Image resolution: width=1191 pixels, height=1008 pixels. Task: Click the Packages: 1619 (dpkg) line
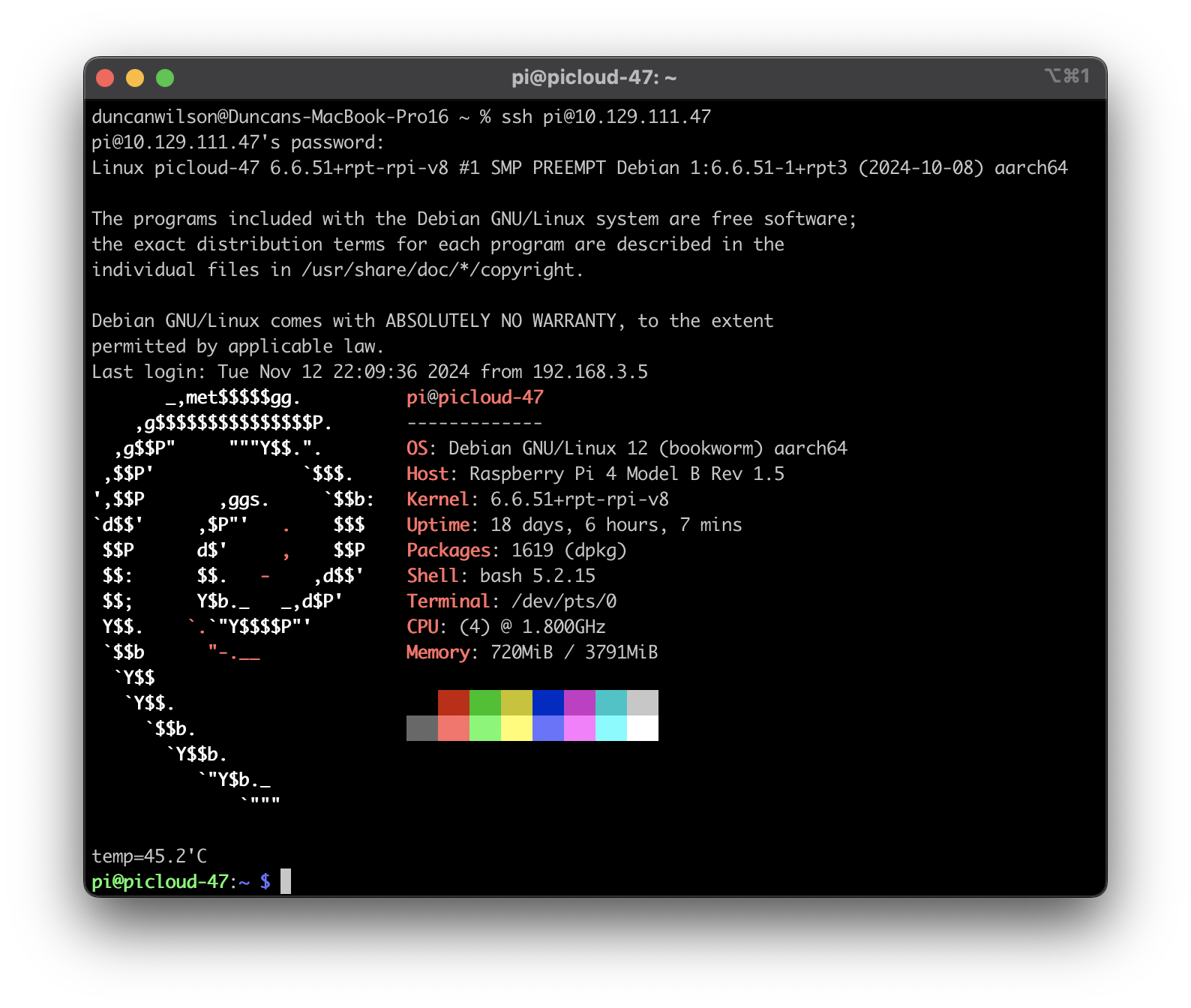click(x=517, y=550)
